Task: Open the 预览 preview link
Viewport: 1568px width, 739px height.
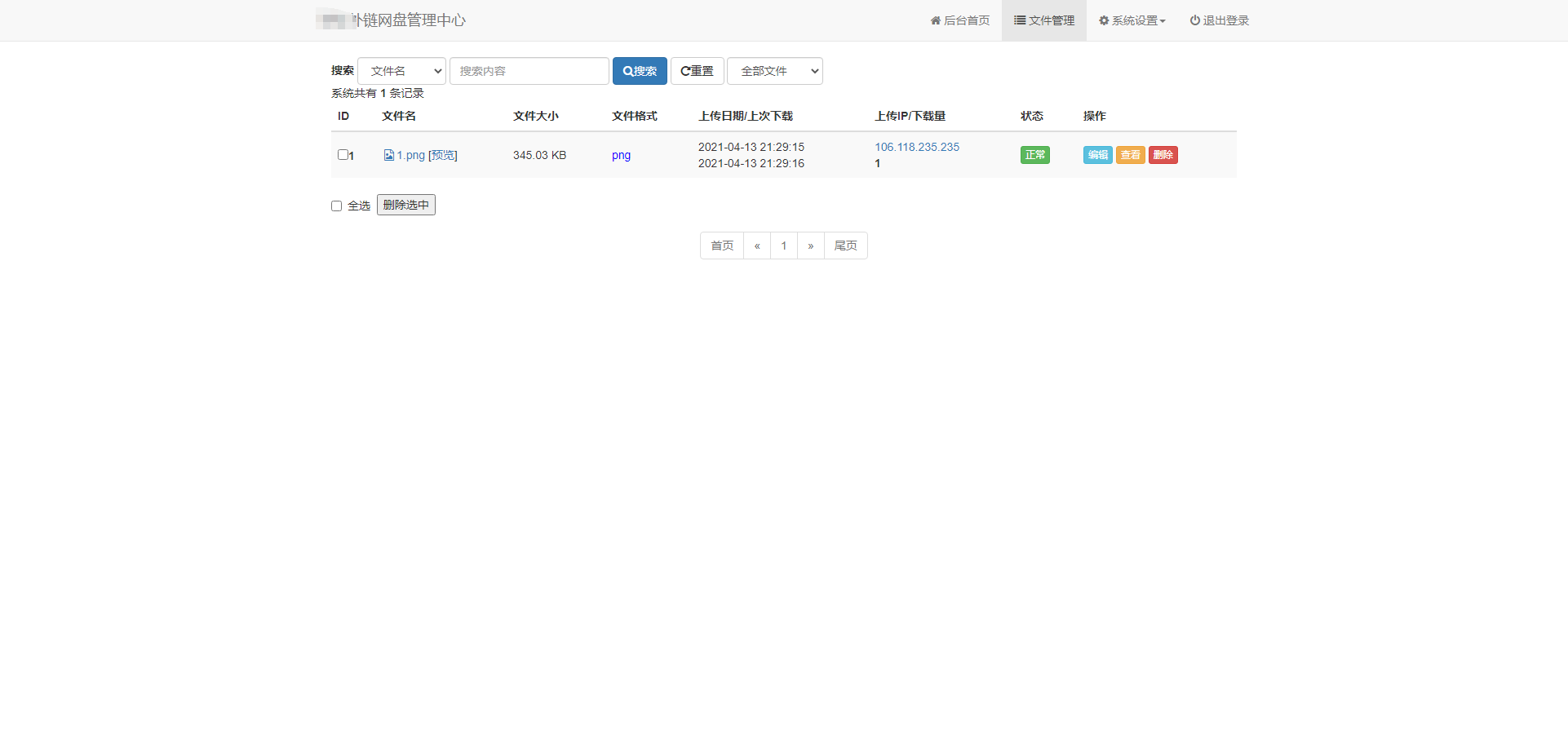Action: pos(443,155)
